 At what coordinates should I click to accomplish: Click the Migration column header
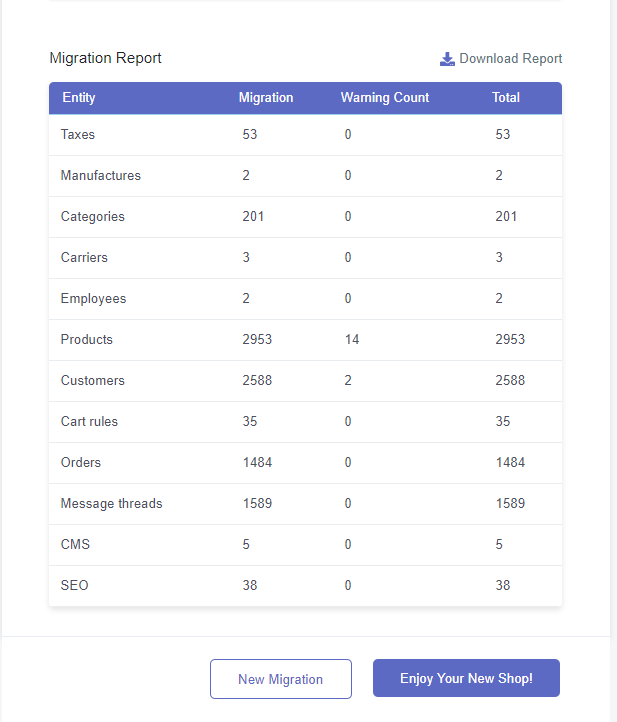click(266, 98)
